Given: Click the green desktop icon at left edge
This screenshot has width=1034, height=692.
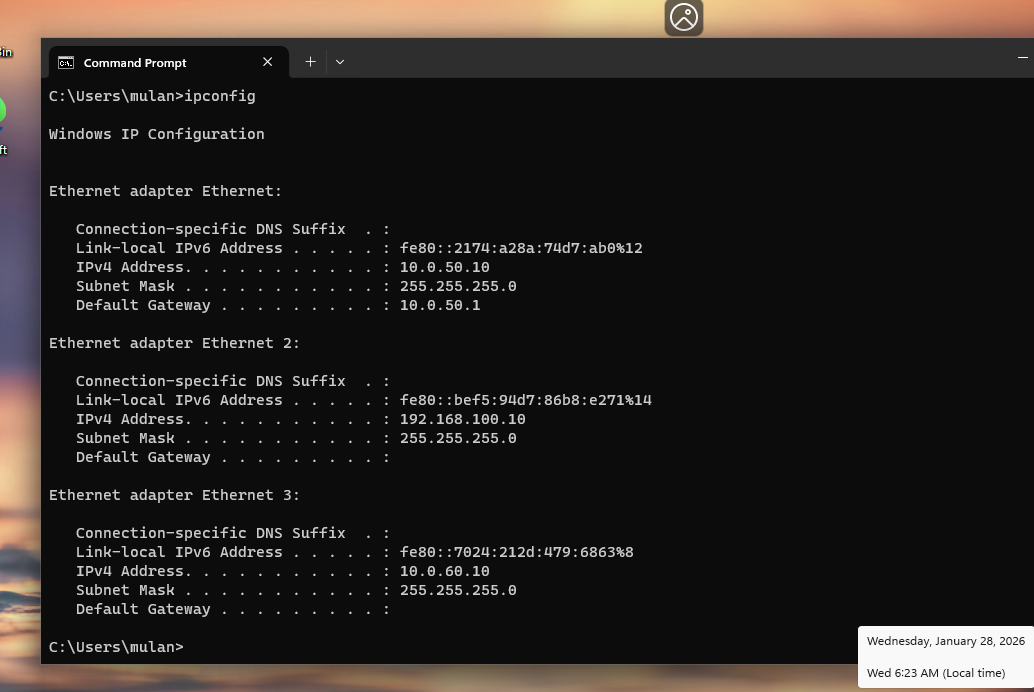Looking at the screenshot, I should coord(2,110).
